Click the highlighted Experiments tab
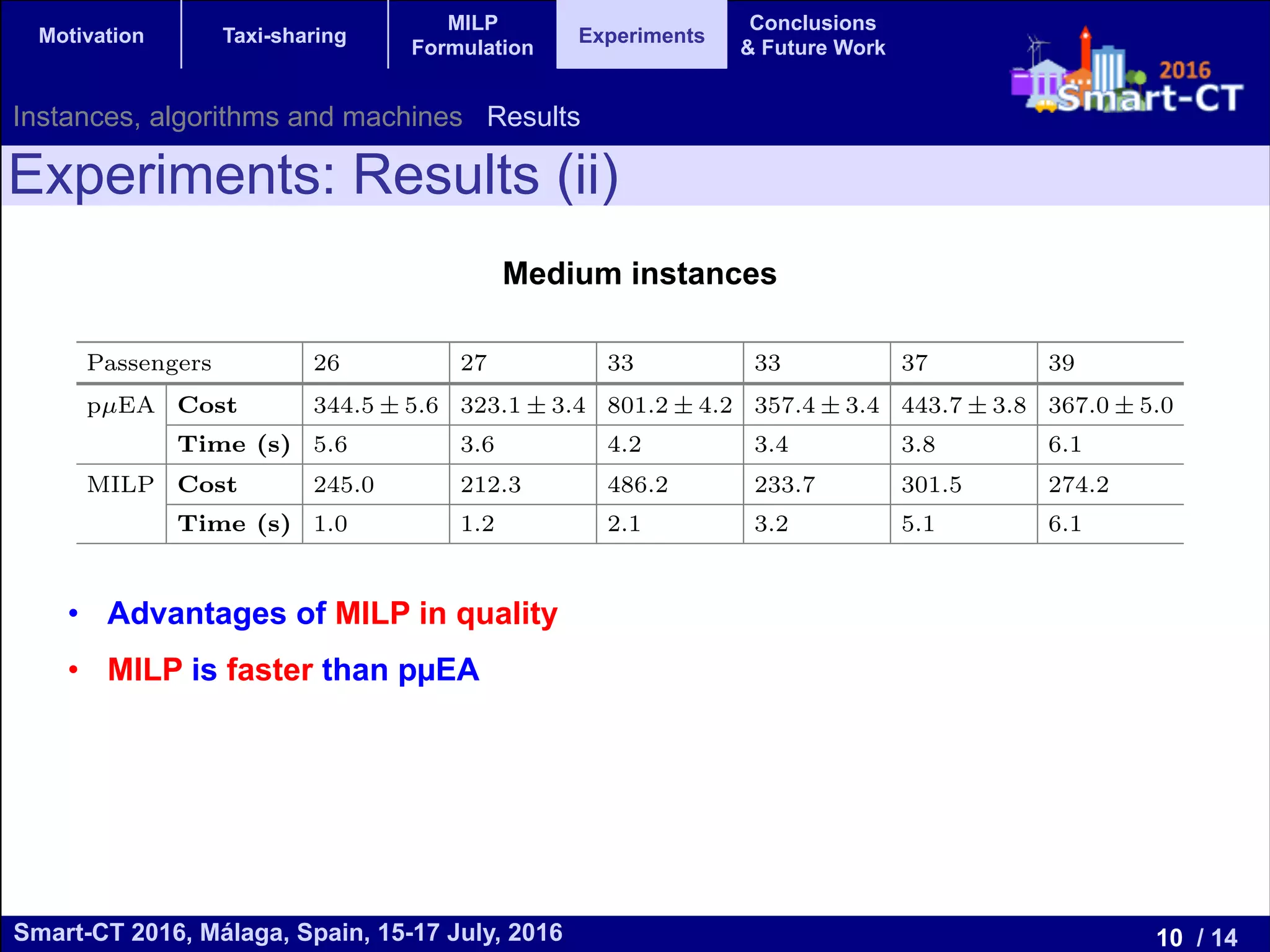 (x=641, y=35)
